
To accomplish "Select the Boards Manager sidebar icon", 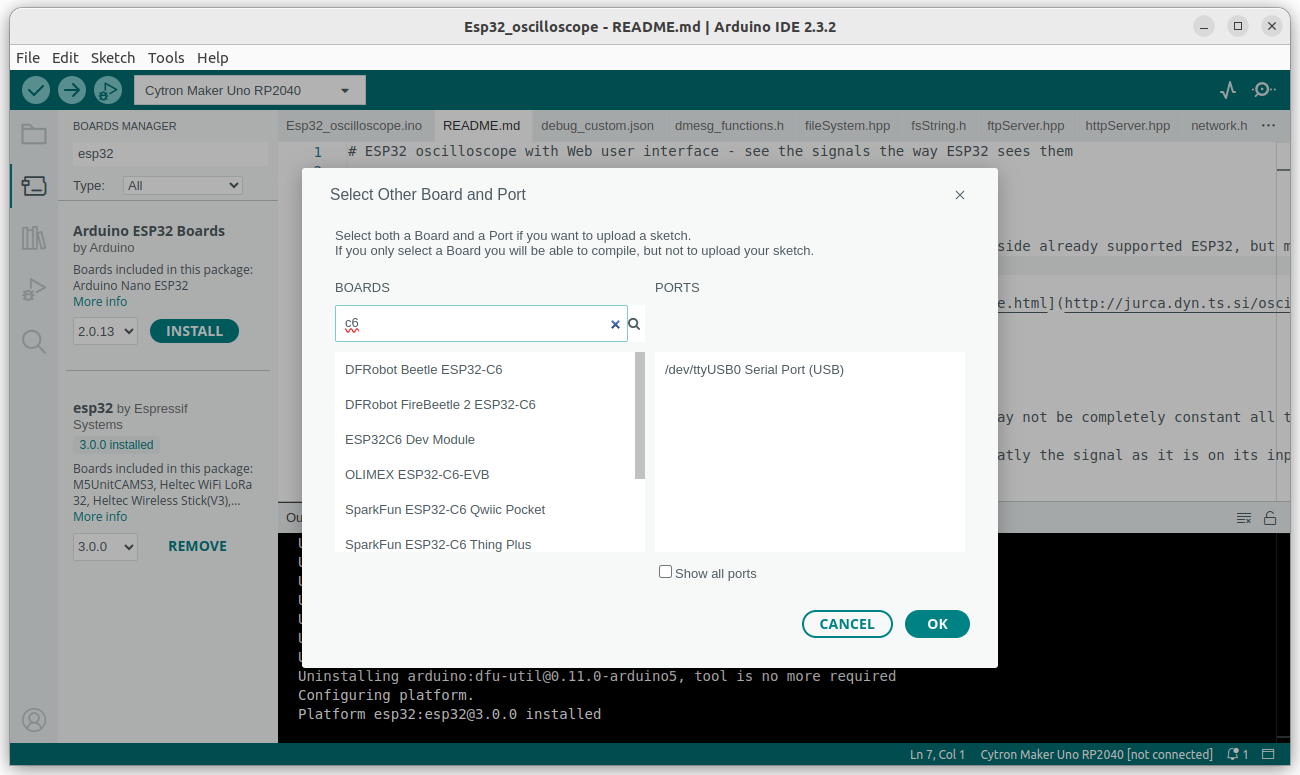I will [34, 186].
